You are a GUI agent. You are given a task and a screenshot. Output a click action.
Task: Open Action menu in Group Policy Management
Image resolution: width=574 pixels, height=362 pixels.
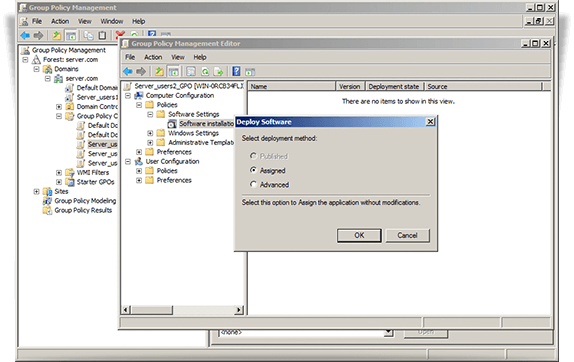[x=60, y=21]
